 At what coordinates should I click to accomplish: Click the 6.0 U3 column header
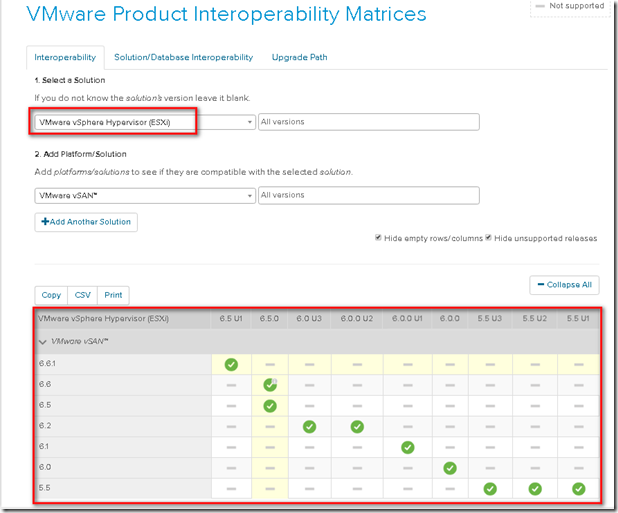coord(309,319)
